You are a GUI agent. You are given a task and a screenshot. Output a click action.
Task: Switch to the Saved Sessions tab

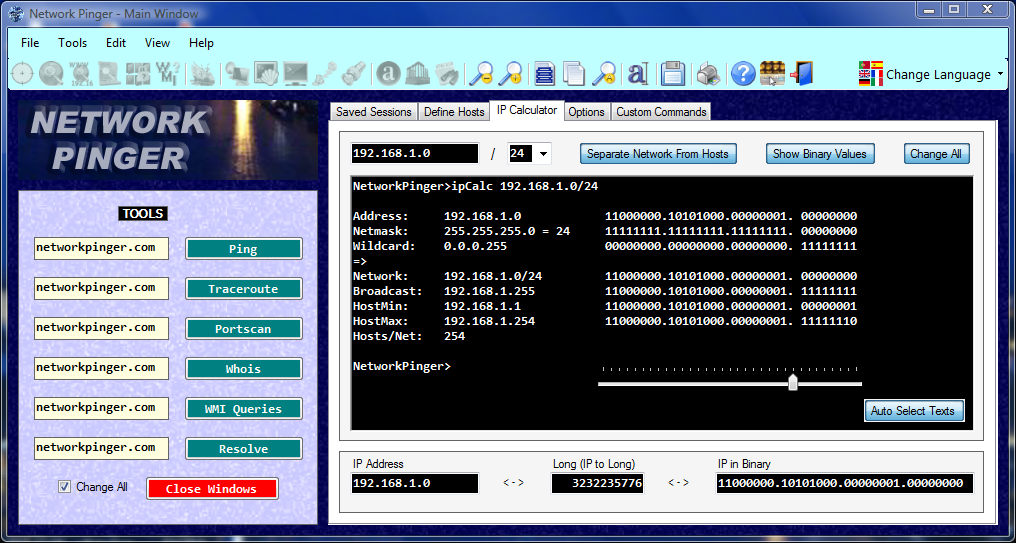374,111
